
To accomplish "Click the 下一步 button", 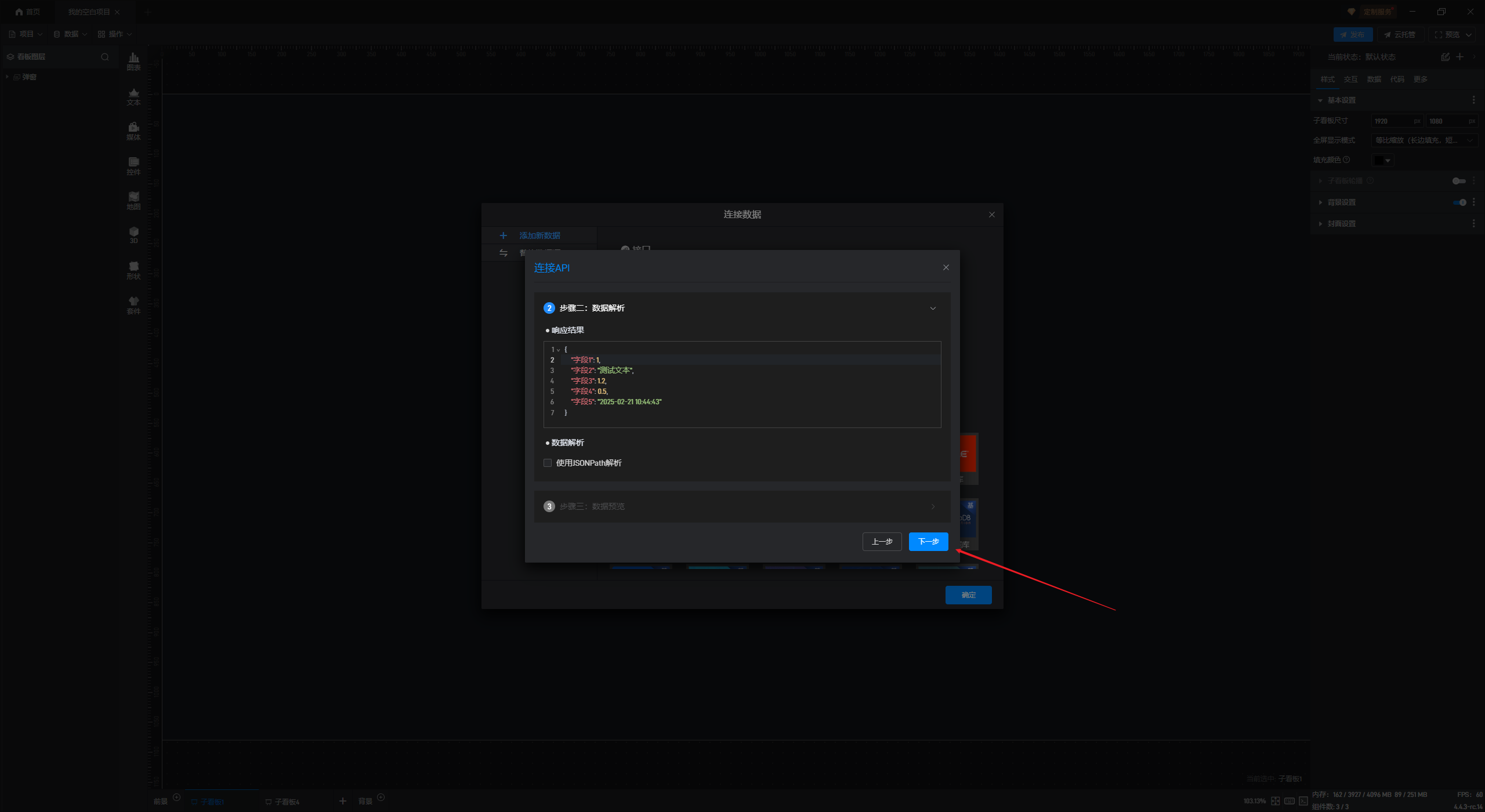I will tap(928, 542).
